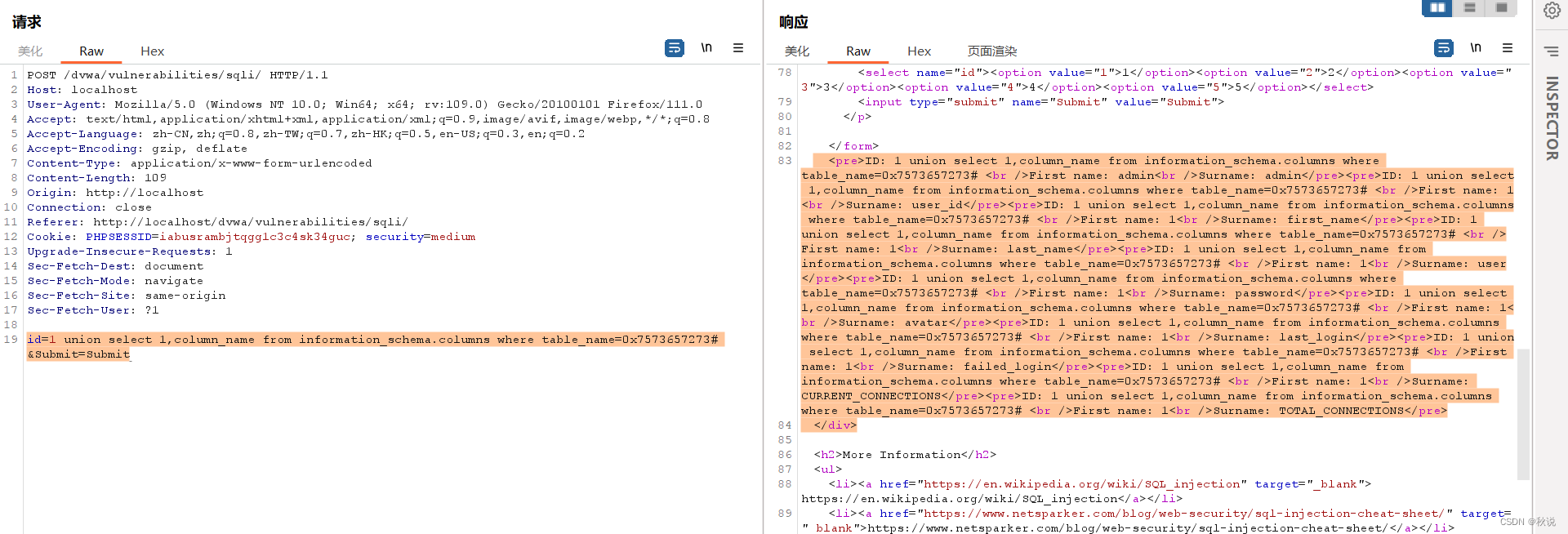Image resolution: width=1568 pixels, height=534 pixels.
Task: Click the '&Submit=Submit' body parameter
Action: tap(78, 354)
